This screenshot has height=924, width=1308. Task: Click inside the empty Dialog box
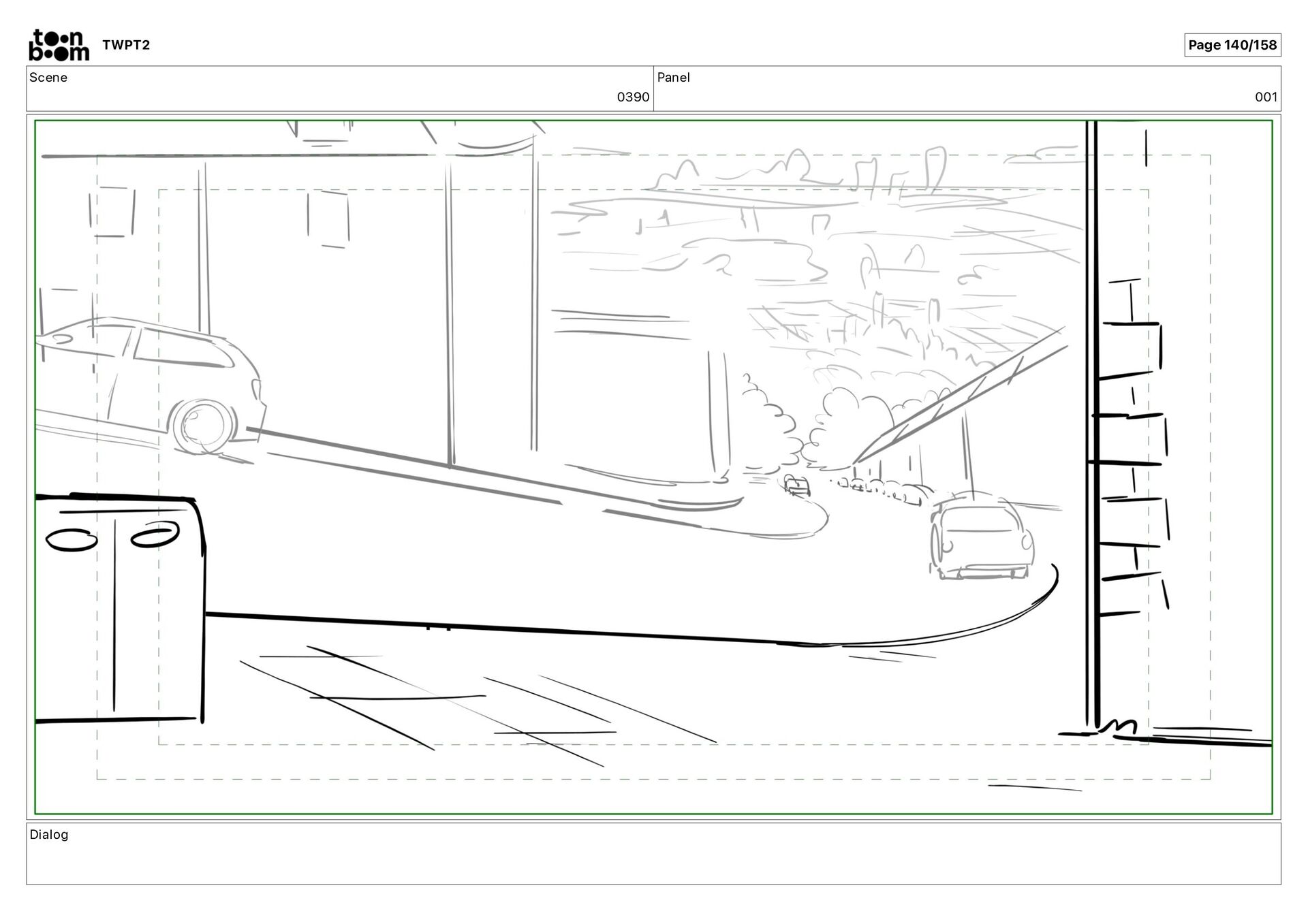pyautogui.click(x=653, y=861)
